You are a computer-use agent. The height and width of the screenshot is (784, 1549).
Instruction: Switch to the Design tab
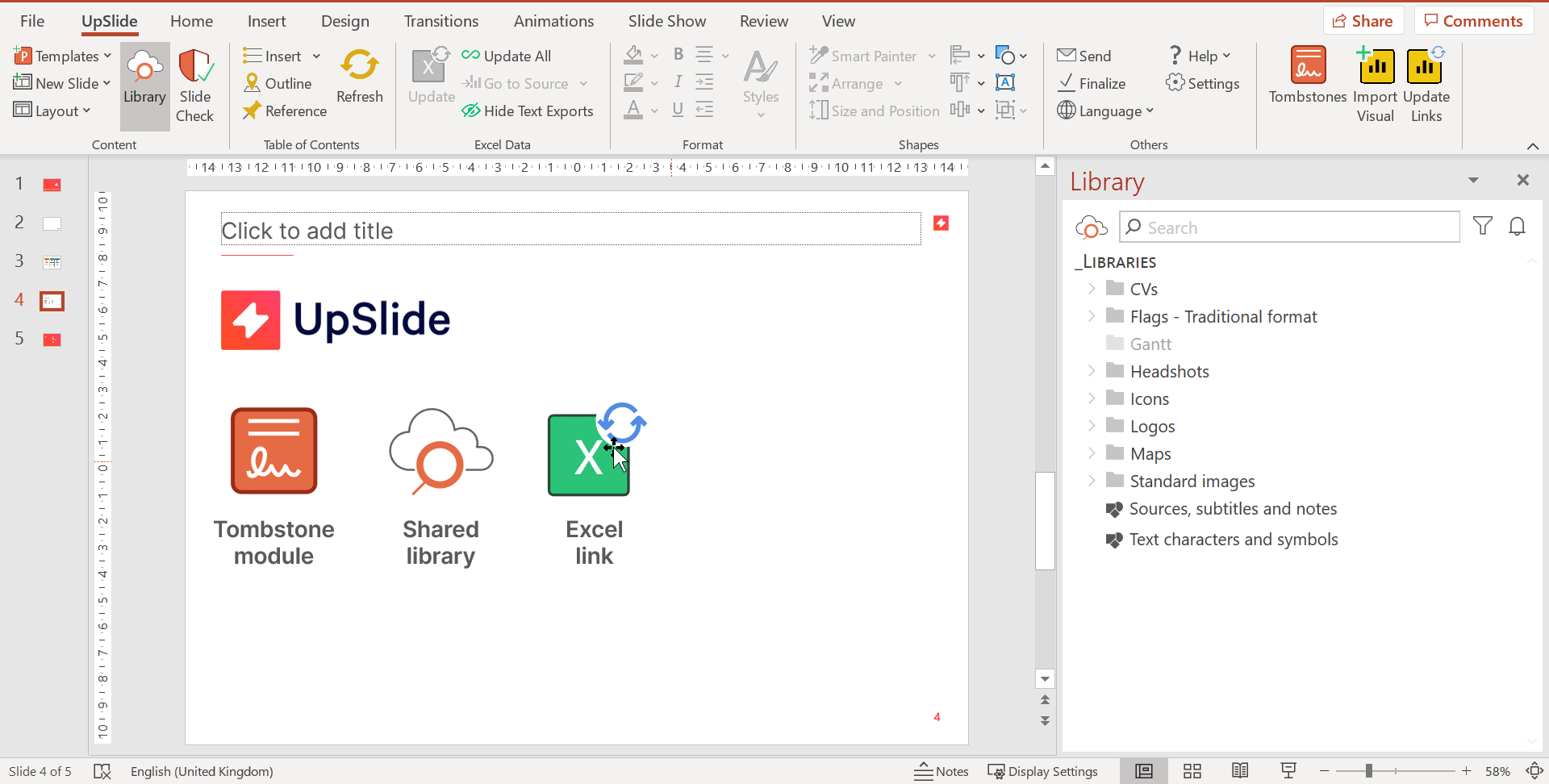point(345,21)
